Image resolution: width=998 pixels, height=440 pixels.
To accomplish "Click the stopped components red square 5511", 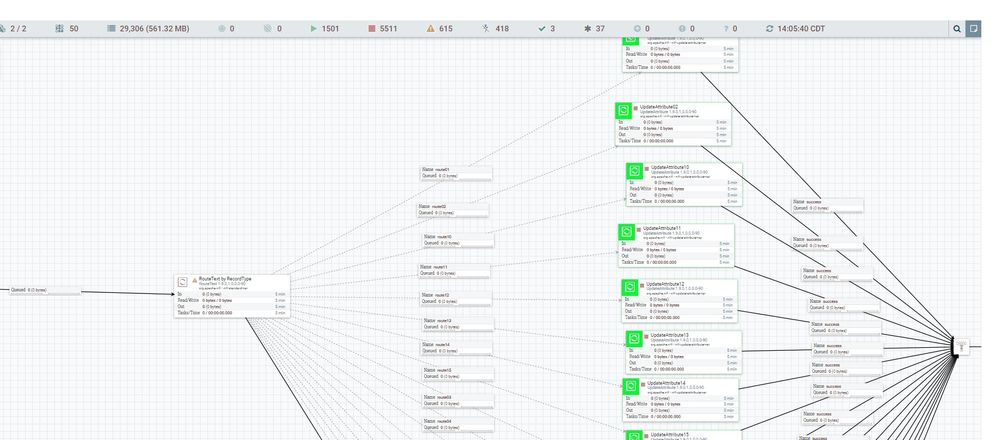I will (372, 29).
